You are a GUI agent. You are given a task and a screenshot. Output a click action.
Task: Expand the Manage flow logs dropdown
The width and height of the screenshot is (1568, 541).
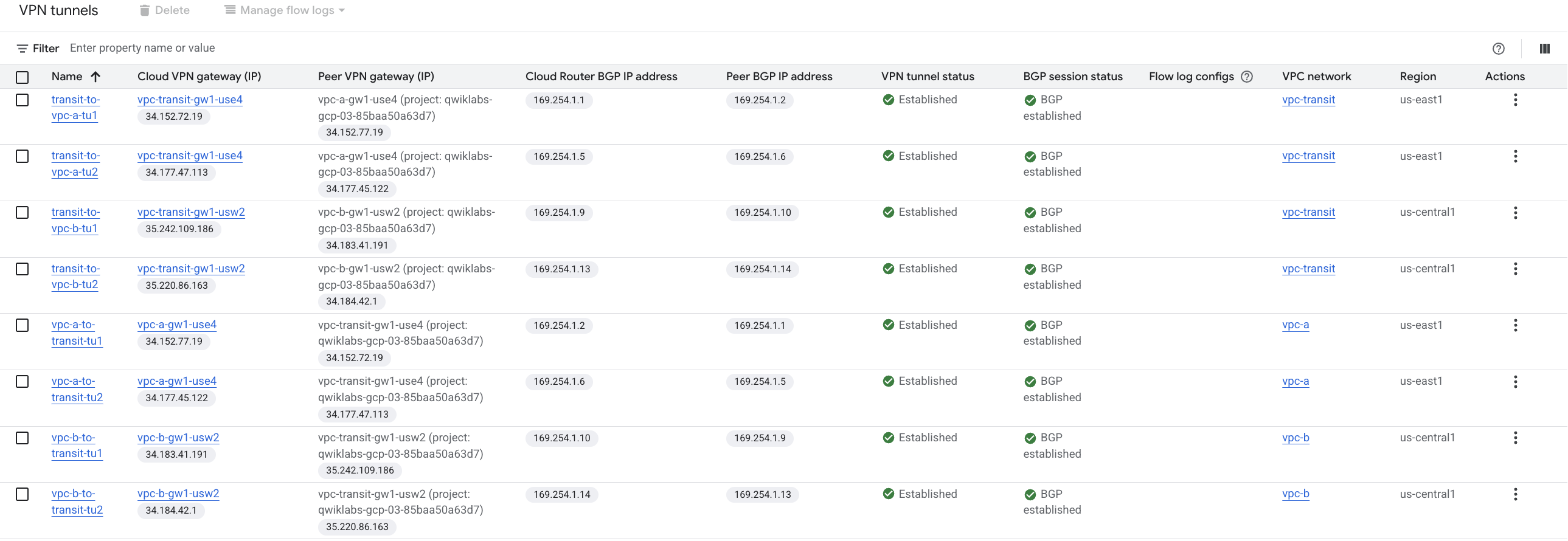[x=283, y=10]
